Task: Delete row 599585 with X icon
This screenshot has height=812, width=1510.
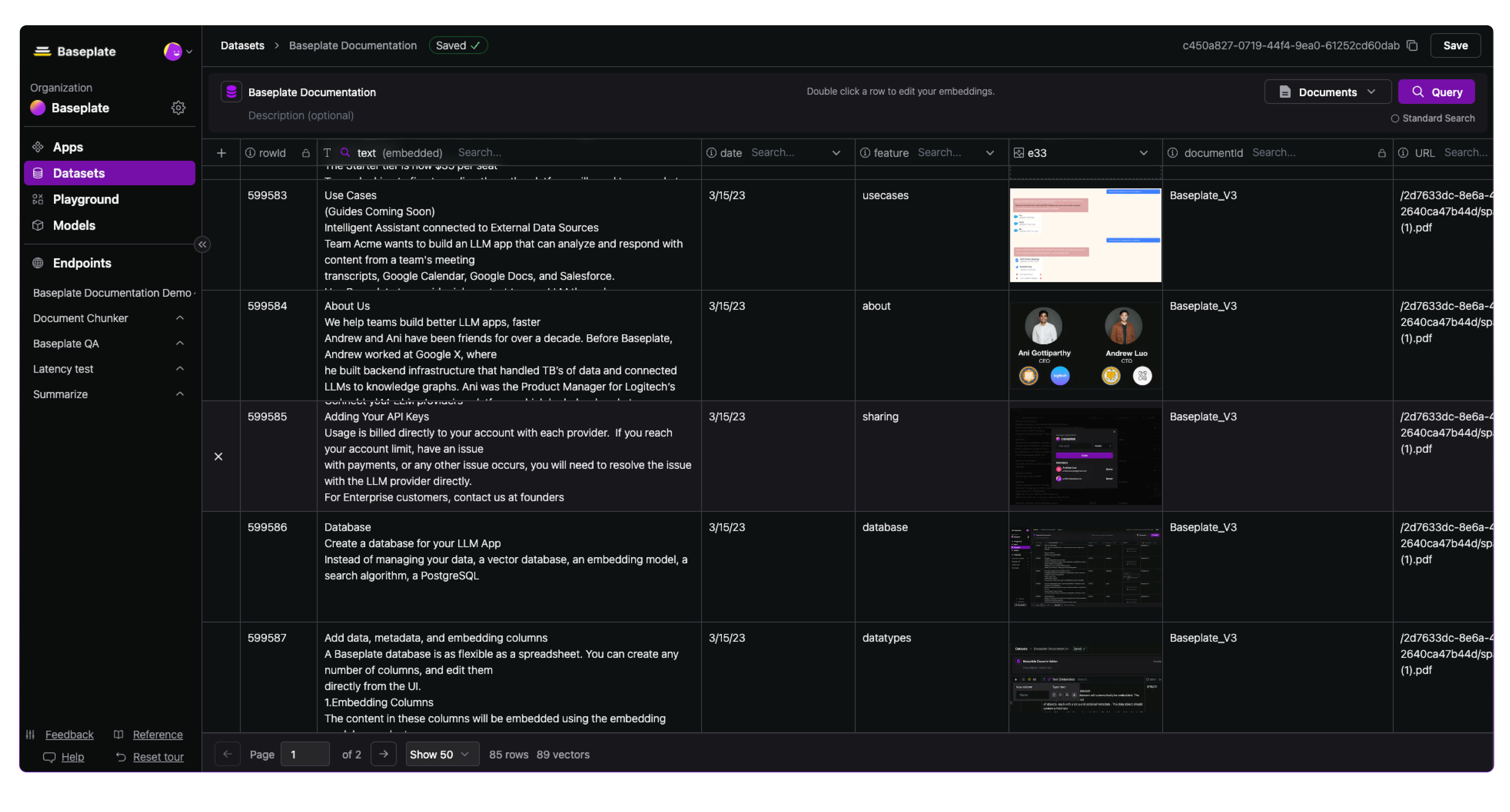Action: [x=218, y=456]
